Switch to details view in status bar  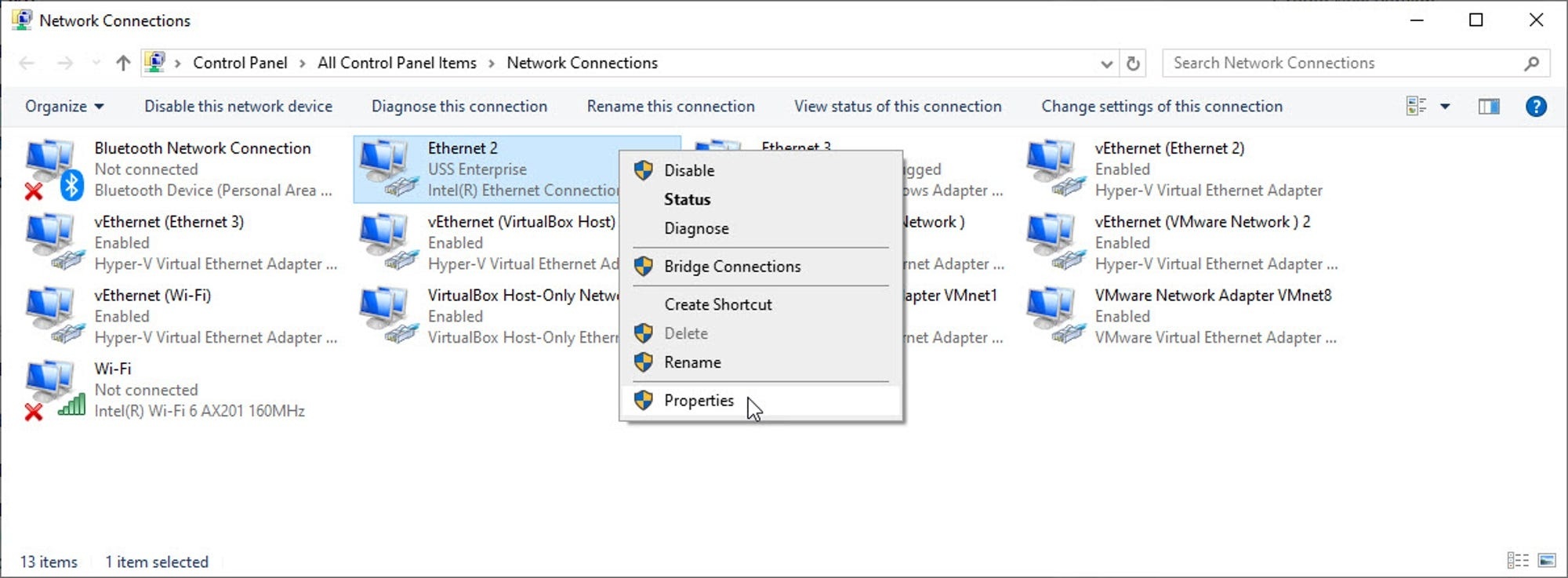1517,561
